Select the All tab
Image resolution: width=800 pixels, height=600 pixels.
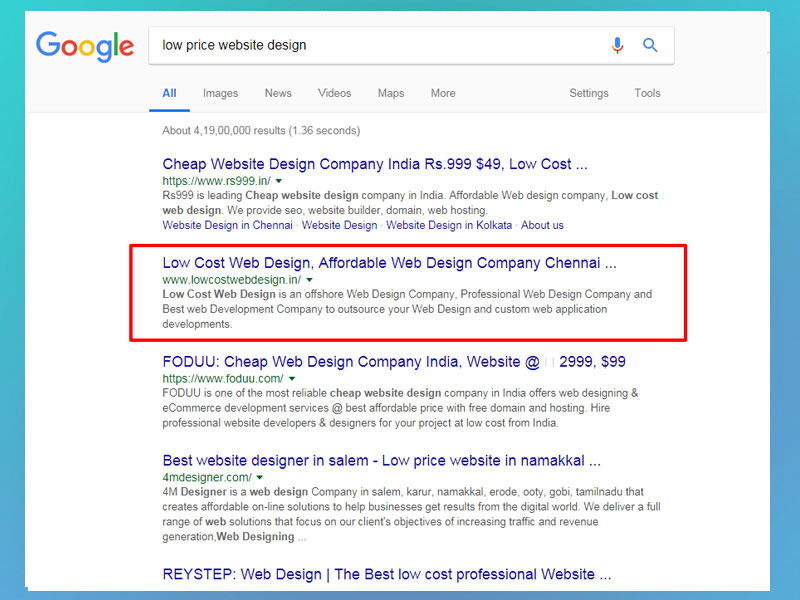pyautogui.click(x=169, y=93)
